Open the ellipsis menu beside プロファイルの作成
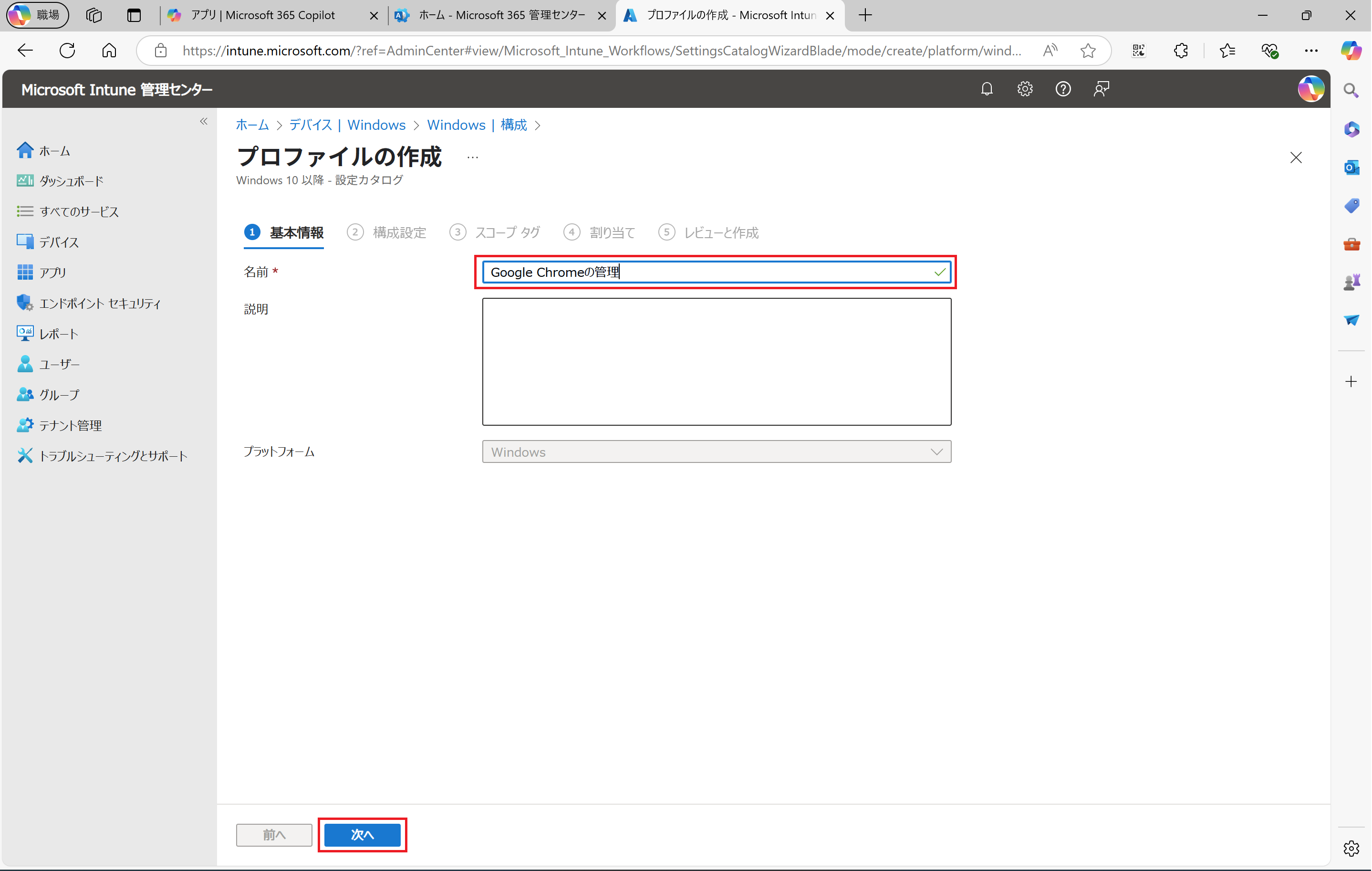The height and width of the screenshot is (871, 1372). click(x=472, y=157)
